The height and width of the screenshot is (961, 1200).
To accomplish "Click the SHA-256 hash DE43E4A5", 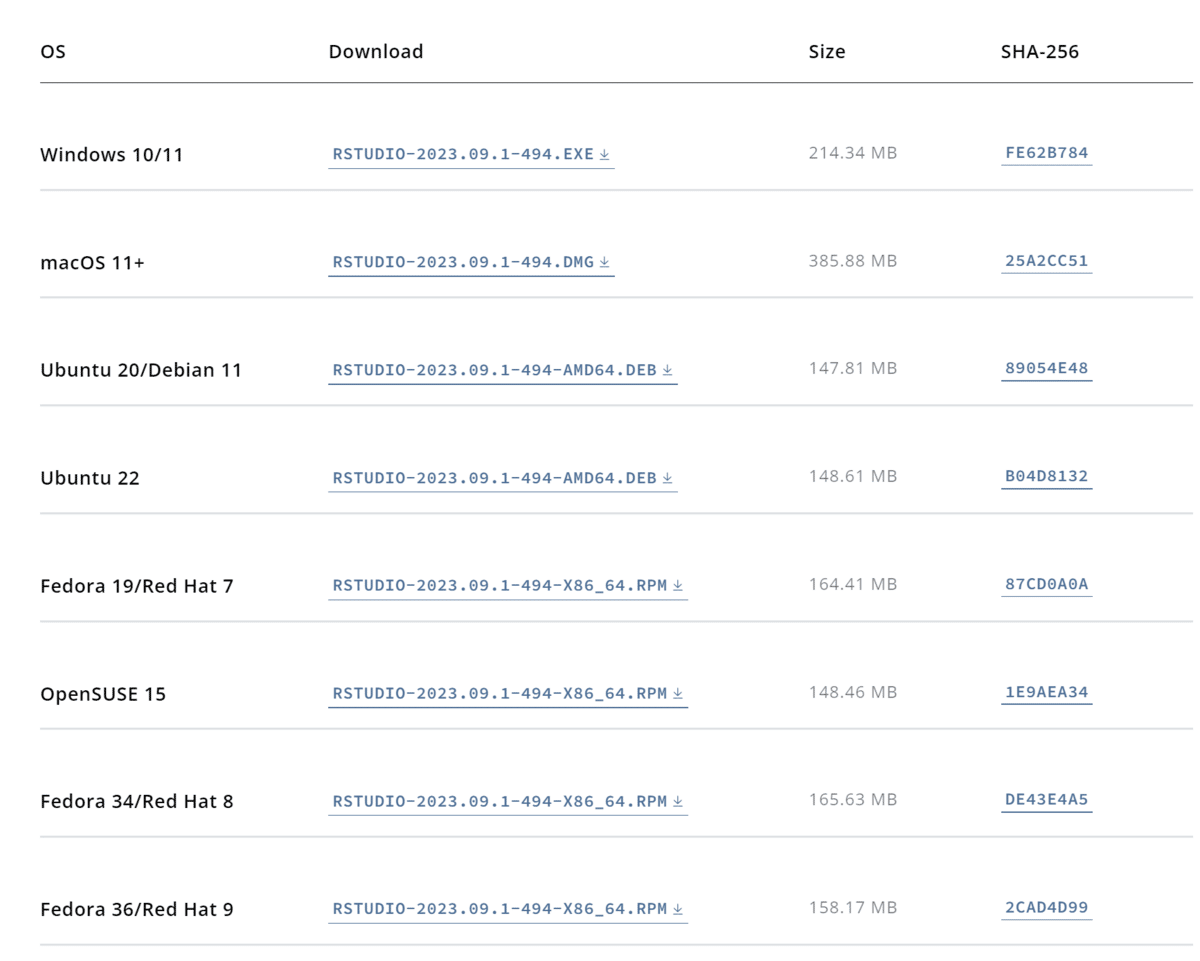I will (x=1046, y=800).
